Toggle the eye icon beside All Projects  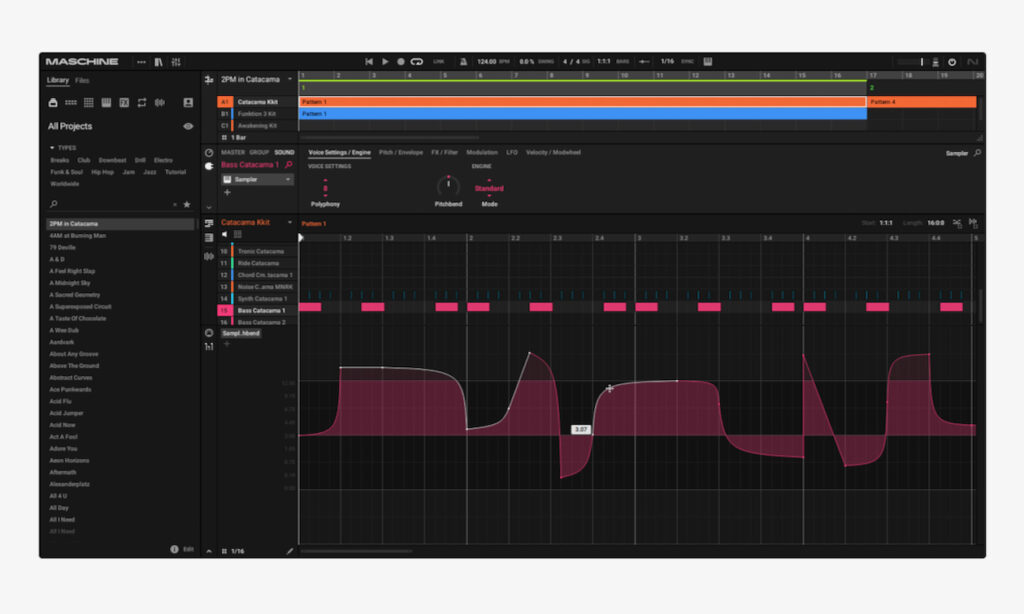pos(188,127)
